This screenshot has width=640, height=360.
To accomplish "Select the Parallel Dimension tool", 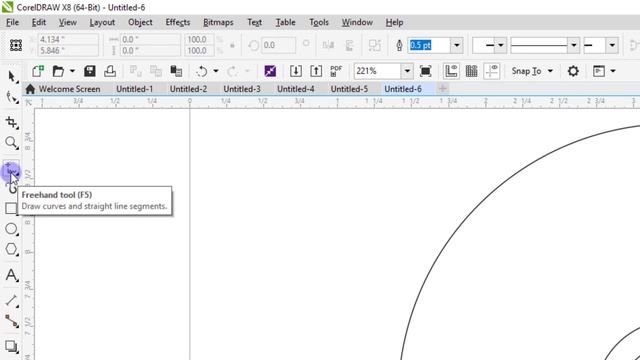I will [x=11, y=301].
